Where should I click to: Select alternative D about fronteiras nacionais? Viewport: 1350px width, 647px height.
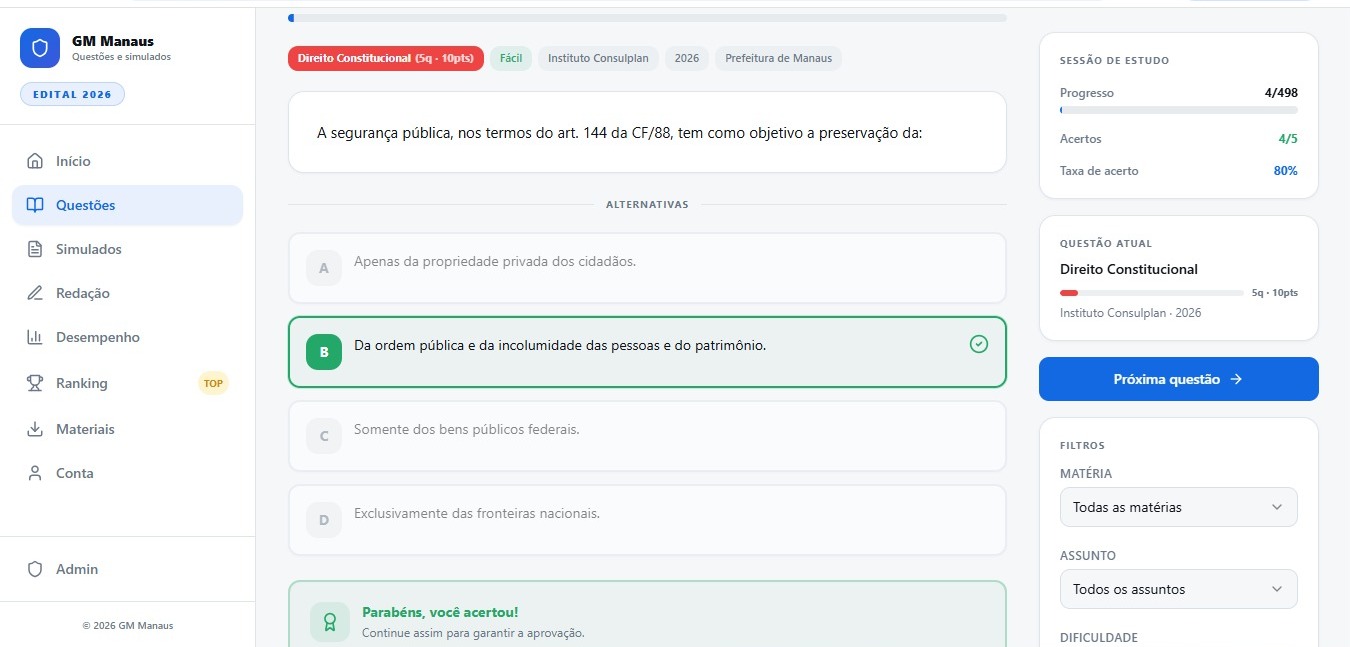coord(647,520)
